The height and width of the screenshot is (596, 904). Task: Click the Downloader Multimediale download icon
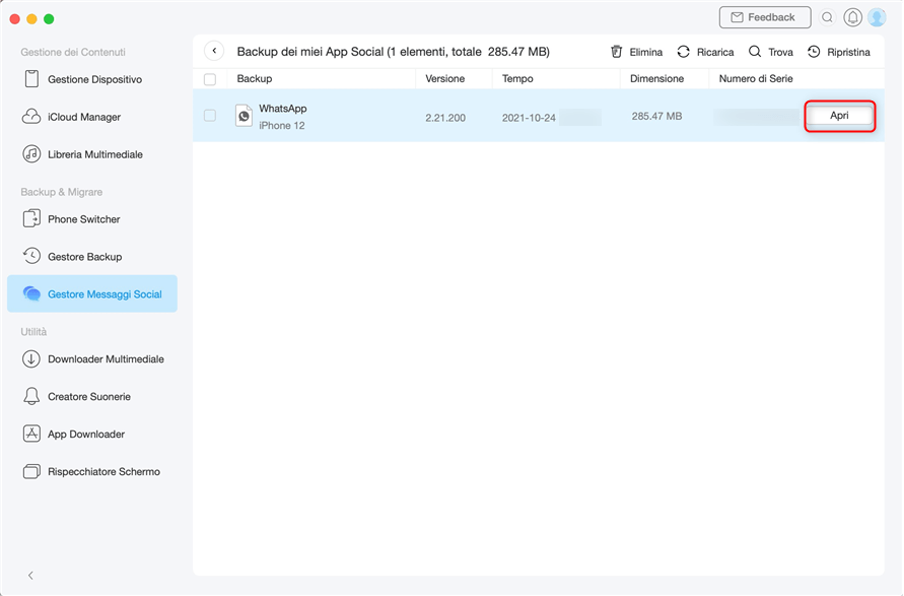pos(31,359)
